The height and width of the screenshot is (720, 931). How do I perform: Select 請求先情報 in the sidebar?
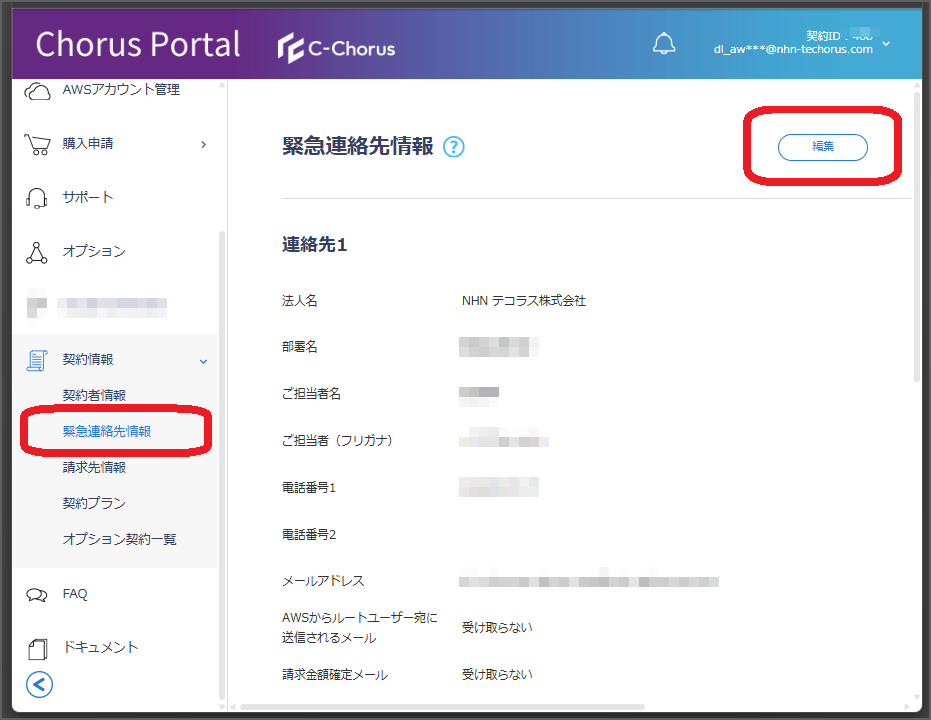[x=94, y=468]
